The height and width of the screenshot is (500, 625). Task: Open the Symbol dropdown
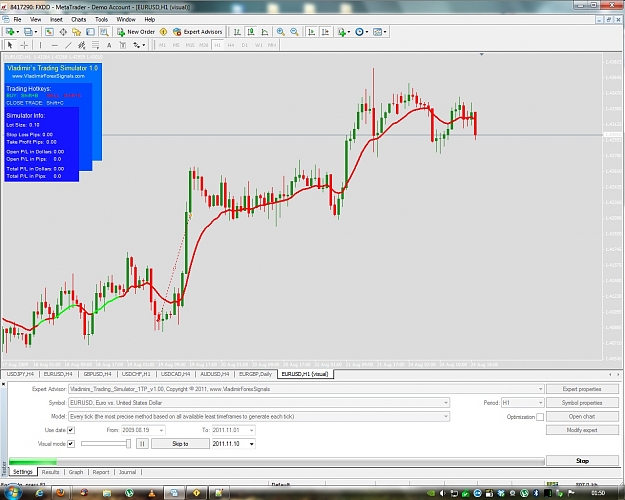tap(446, 403)
